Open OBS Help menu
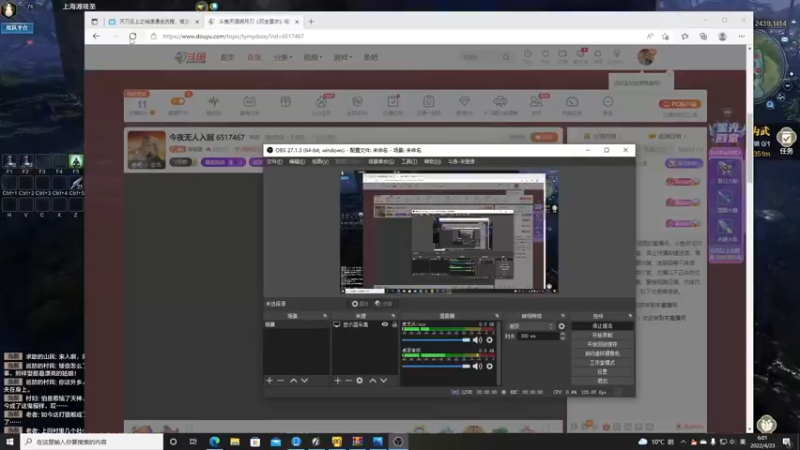This screenshot has width=800, height=450. [x=432, y=162]
